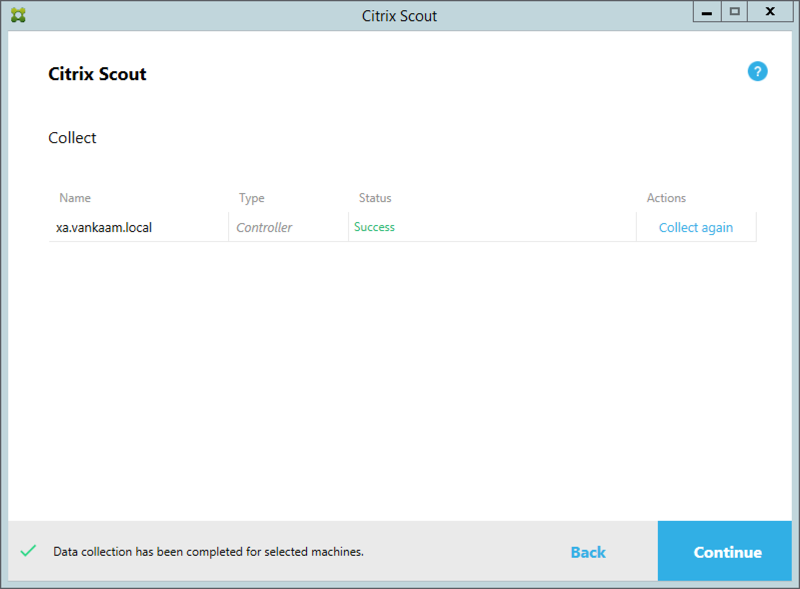The width and height of the screenshot is (800, 589).
Task: Minimize the Citrix Scout window
Action: click(707, 12)
